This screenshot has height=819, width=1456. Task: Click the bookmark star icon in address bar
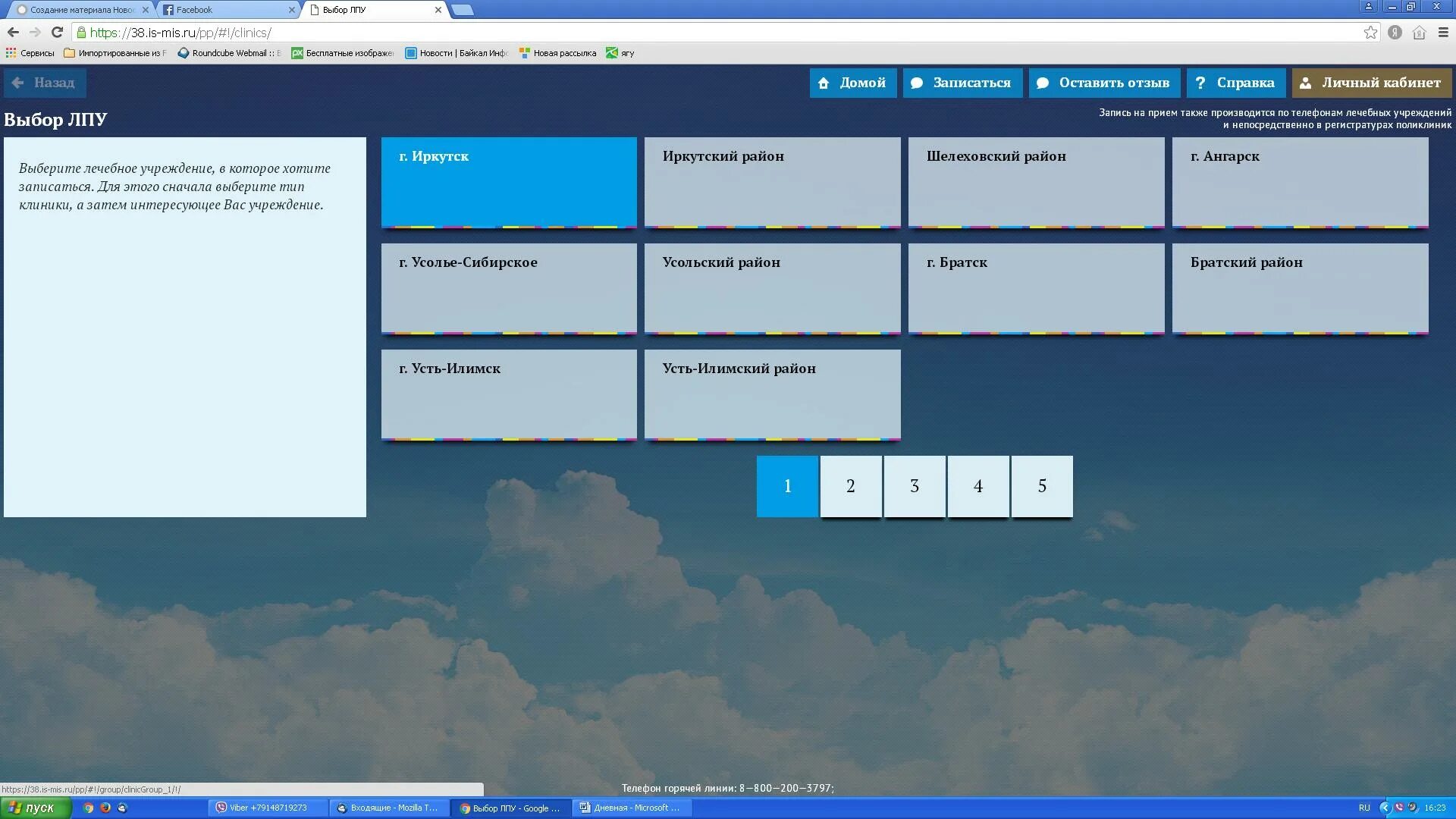tap(1370, 32)
